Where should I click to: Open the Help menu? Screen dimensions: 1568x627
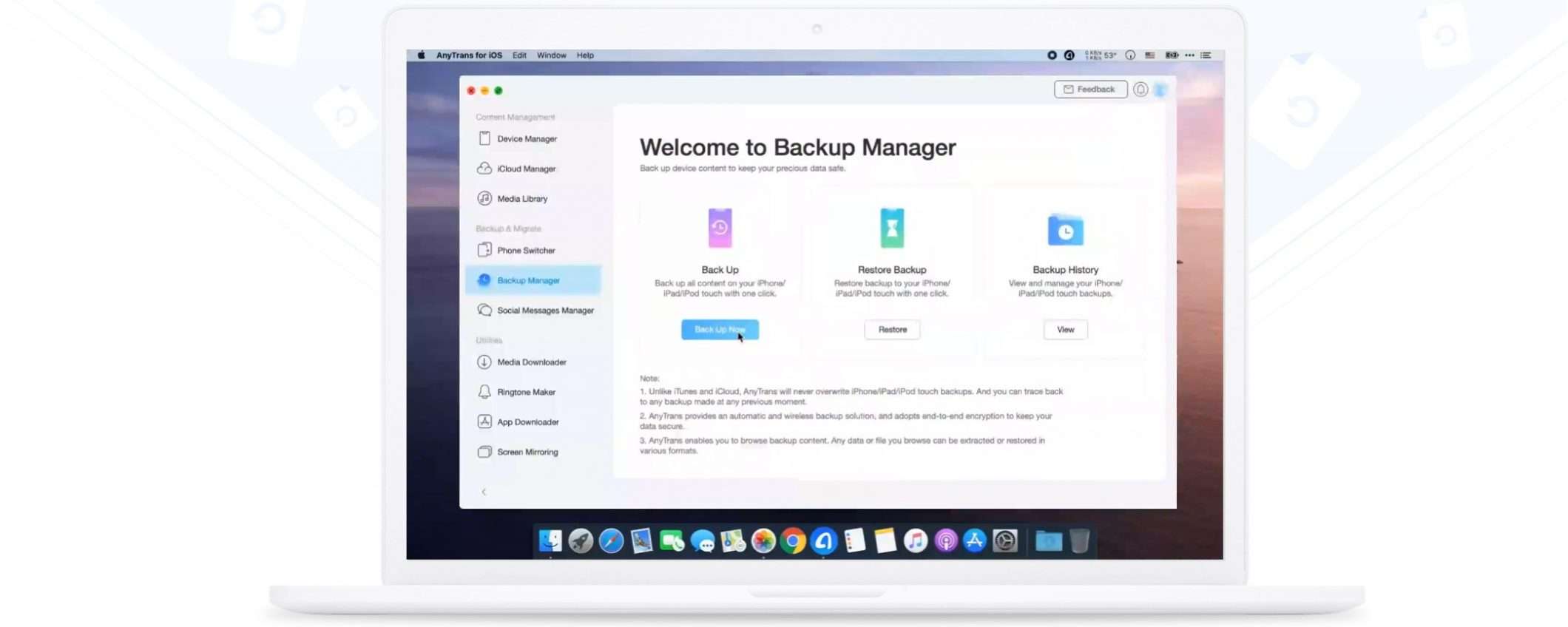pos(585,55)
